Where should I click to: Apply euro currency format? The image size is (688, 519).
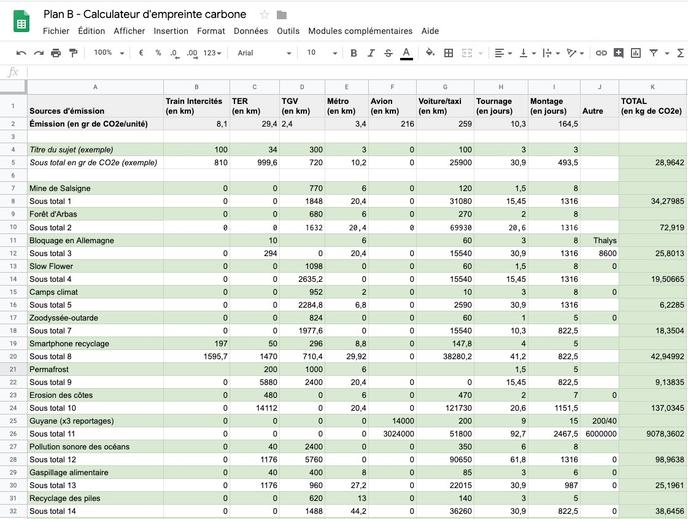pos(141,53)
